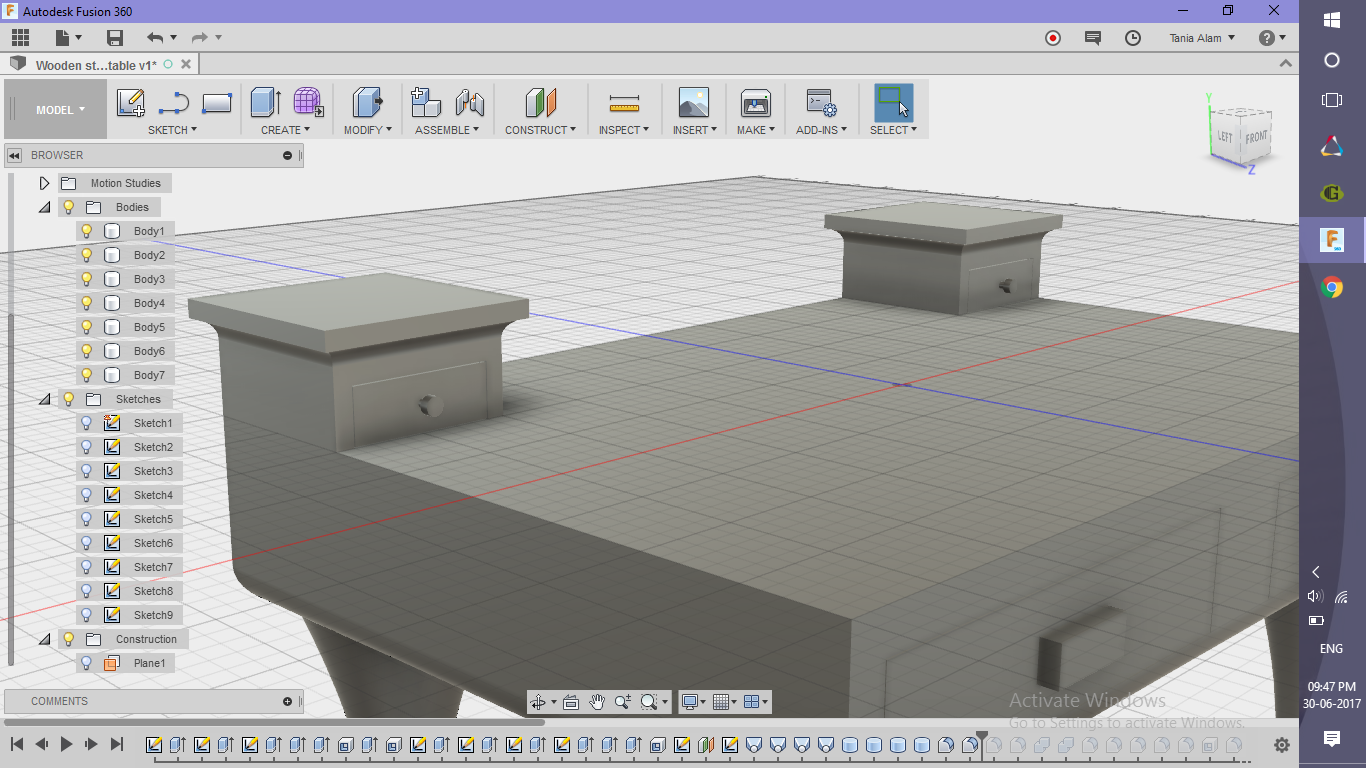Open the Grid and Snaps dropdown
The height and width of the screenshot is (768, 1366).
[724, 702]
